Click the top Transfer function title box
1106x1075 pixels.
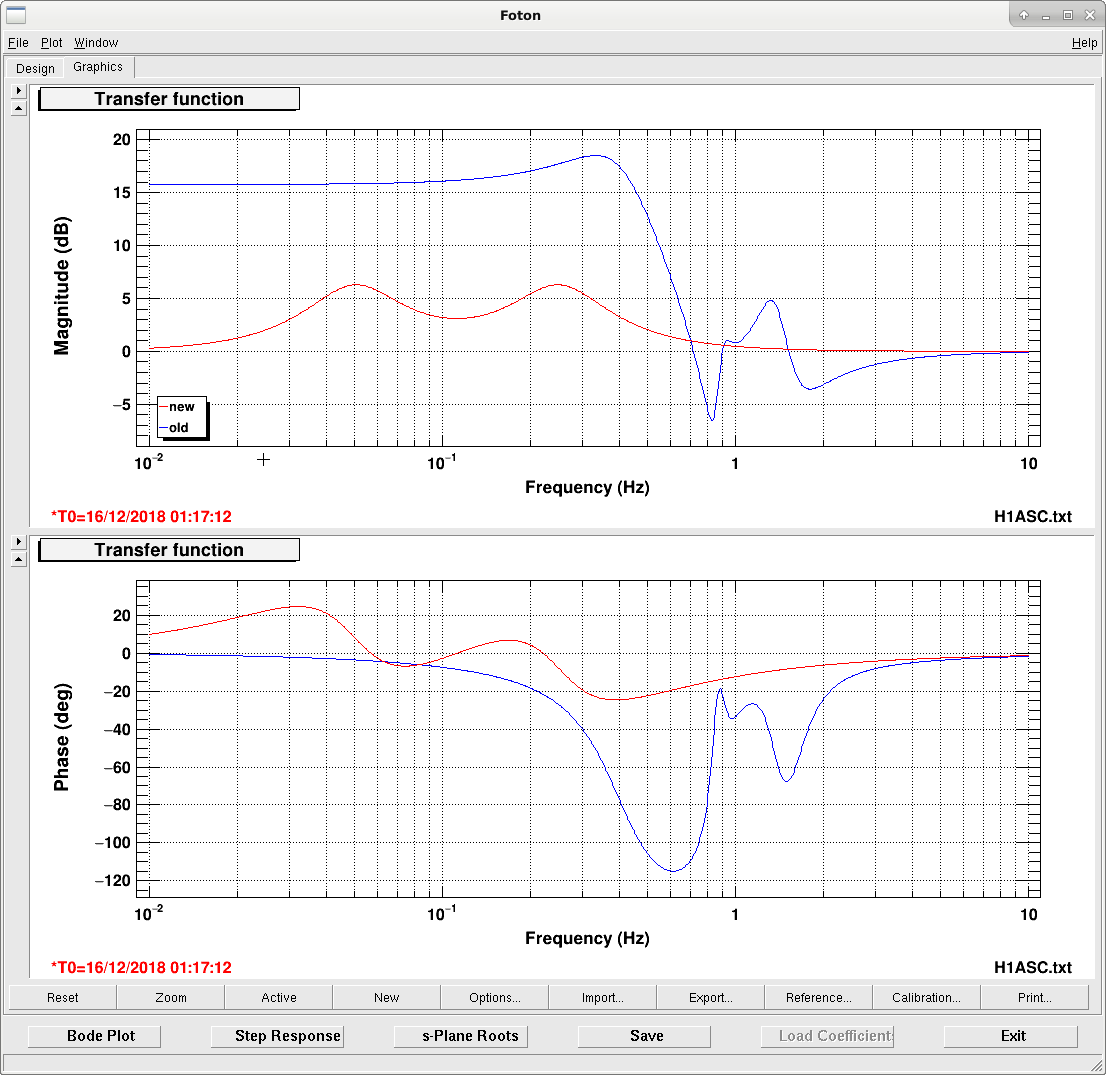[x=169, y=99]
